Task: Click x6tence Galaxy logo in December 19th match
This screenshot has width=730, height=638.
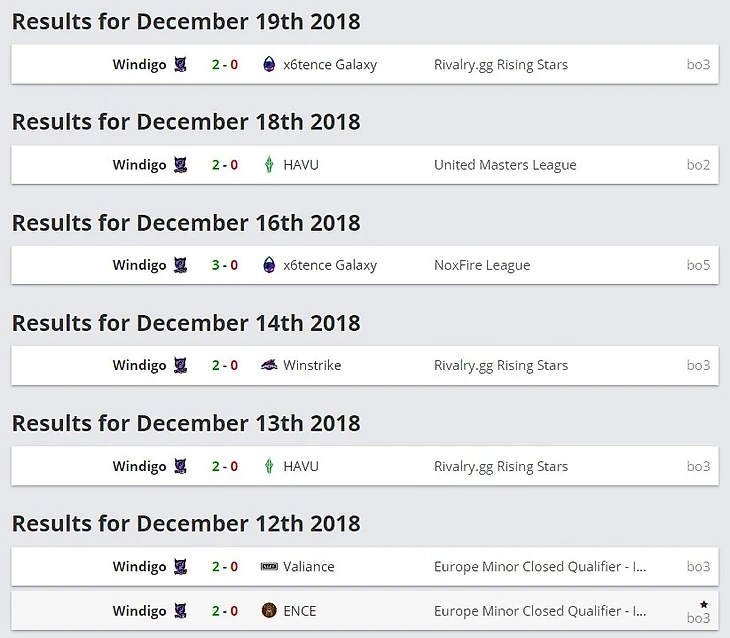Action: (x=268, y=65)
